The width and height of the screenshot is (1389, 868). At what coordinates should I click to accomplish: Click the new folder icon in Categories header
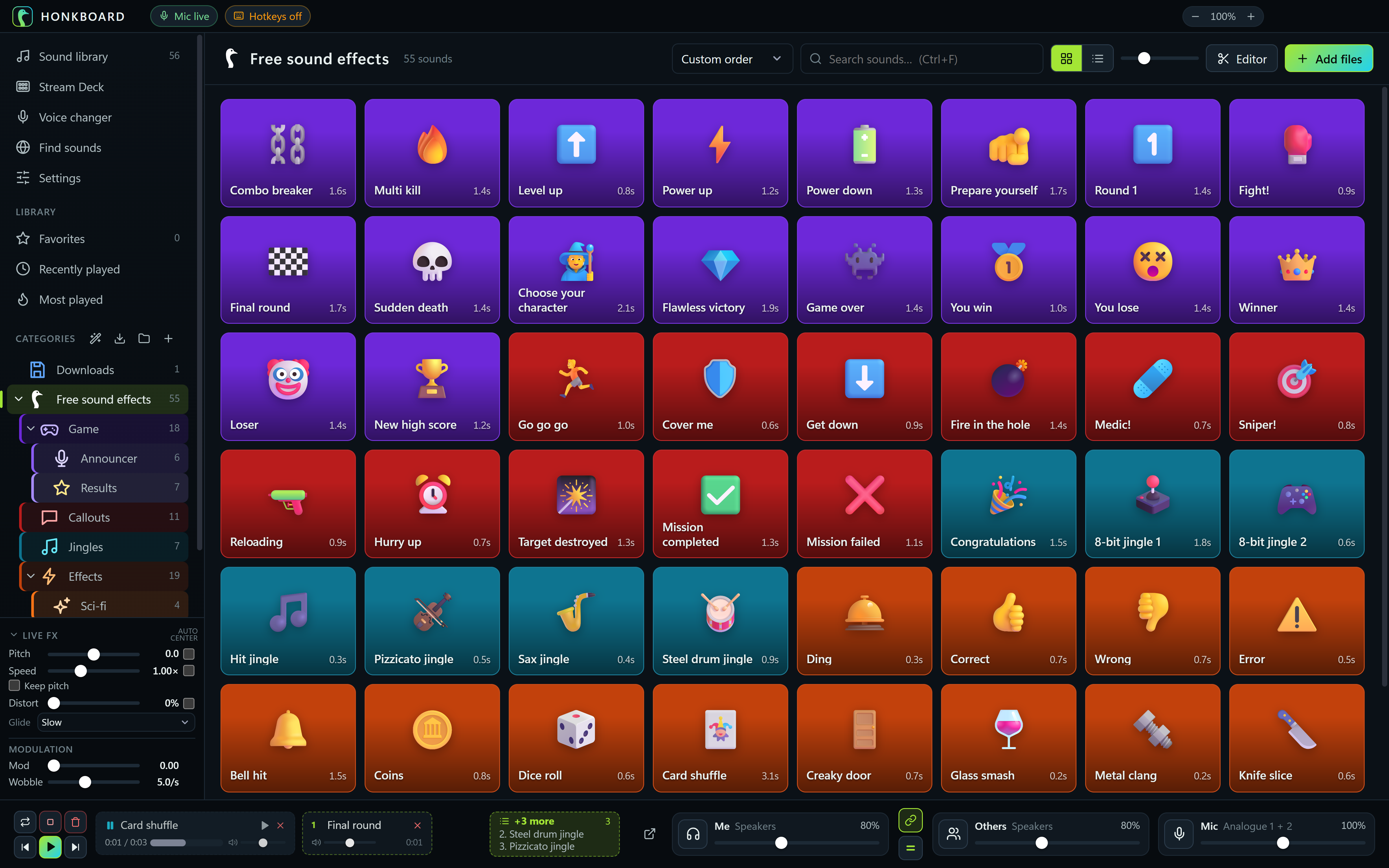pyautogui.click(x=144, y=339)
